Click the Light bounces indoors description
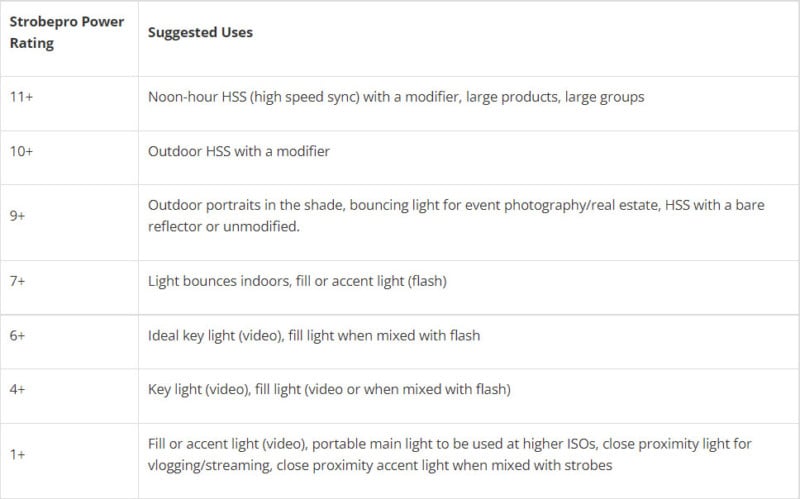Image resolution: width=800 pixels, height=499 pixels. coord(297,281)
